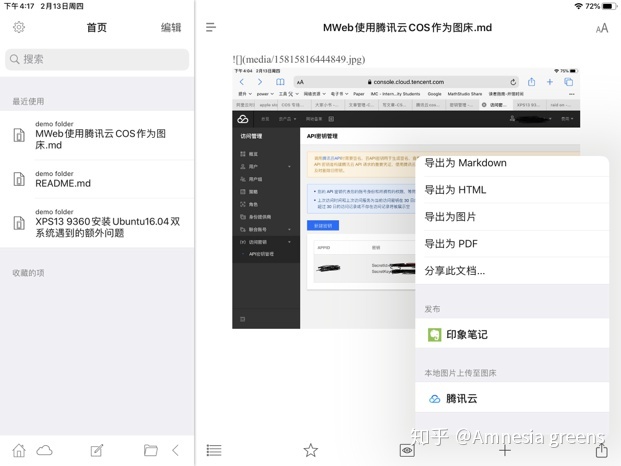Tap the document title MWeb使用腾讯云COS作为图床.md
Image resolution: width=621 pixels, height=466 pixels.
(x=407, y=27)
